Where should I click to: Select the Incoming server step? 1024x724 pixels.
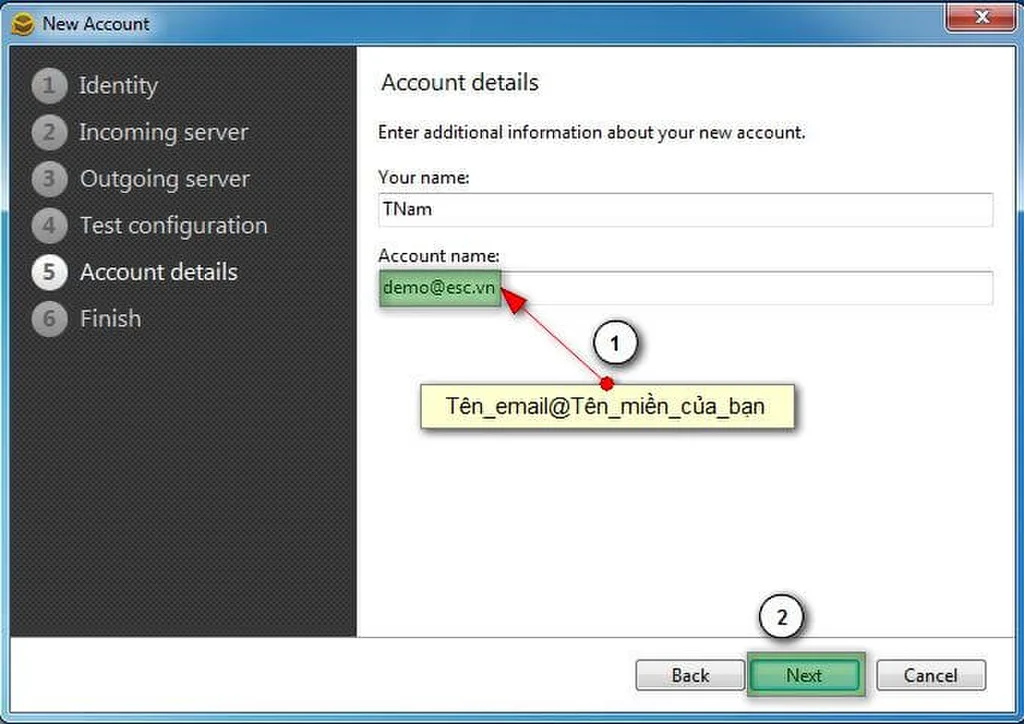[x=140, y=133]
